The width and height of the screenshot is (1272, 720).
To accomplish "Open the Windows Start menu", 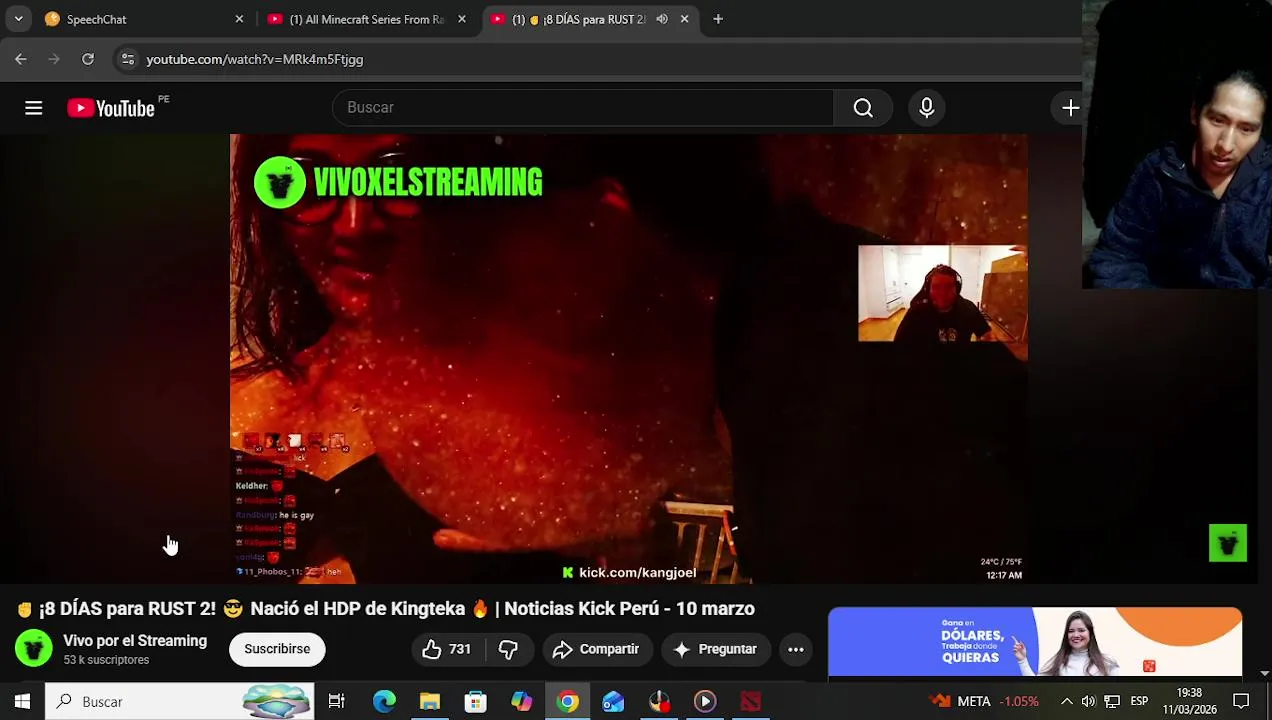I will (22, 701).
